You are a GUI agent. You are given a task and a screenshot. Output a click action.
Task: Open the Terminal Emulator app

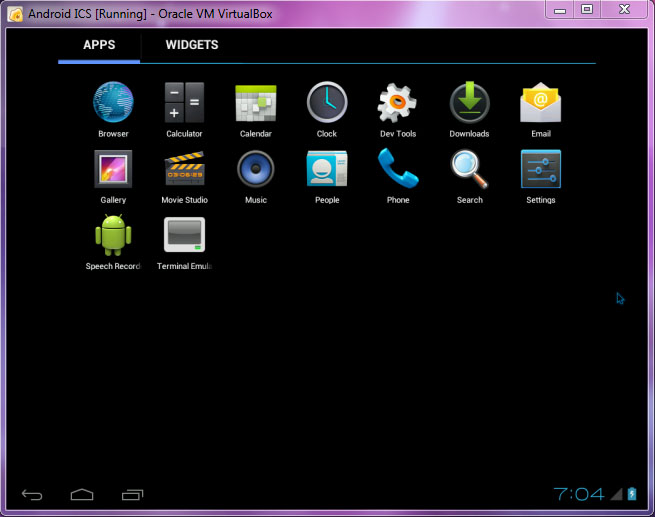click(x=184, y=235)
